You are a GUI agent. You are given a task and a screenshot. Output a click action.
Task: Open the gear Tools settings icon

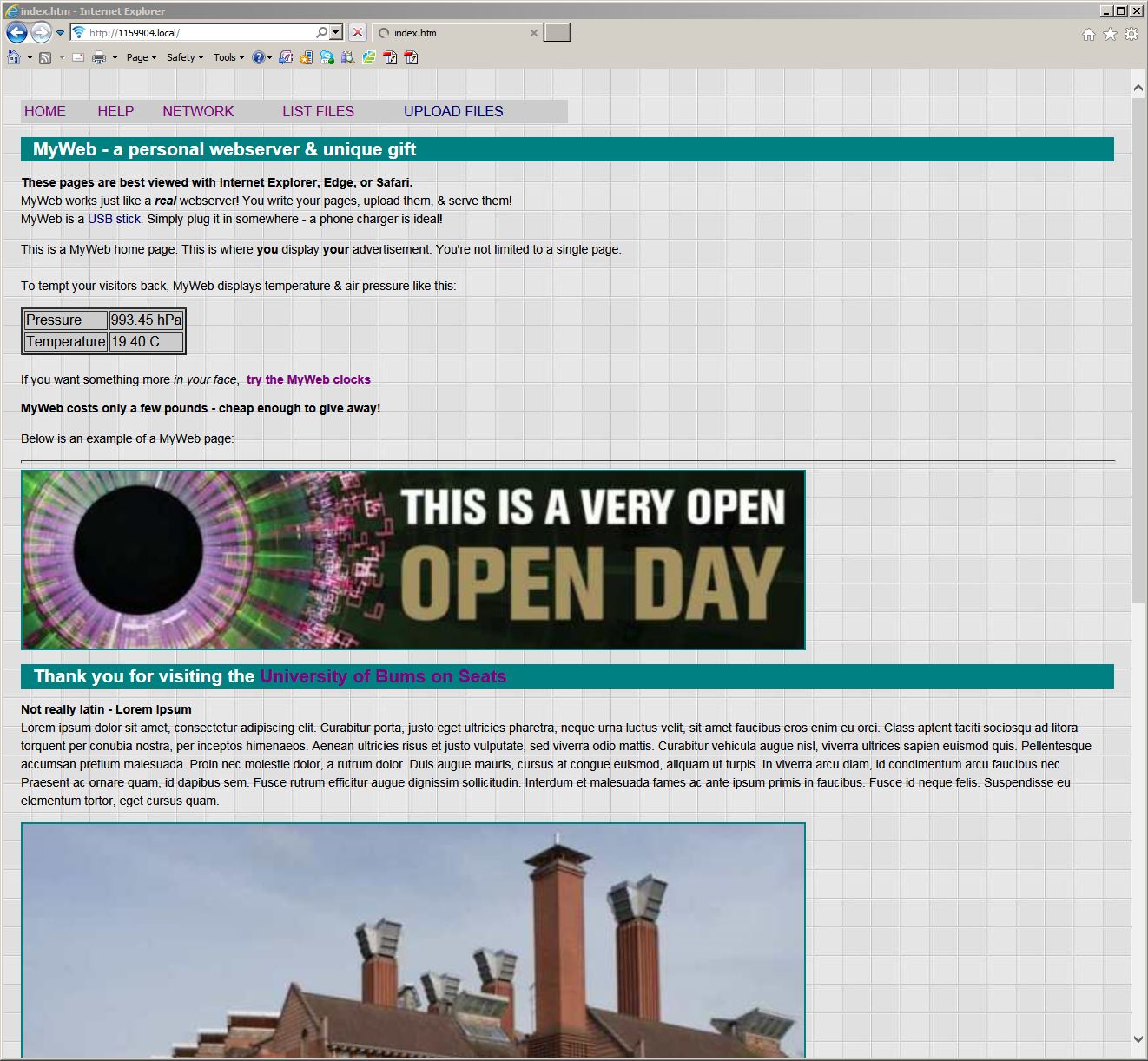1131,34
